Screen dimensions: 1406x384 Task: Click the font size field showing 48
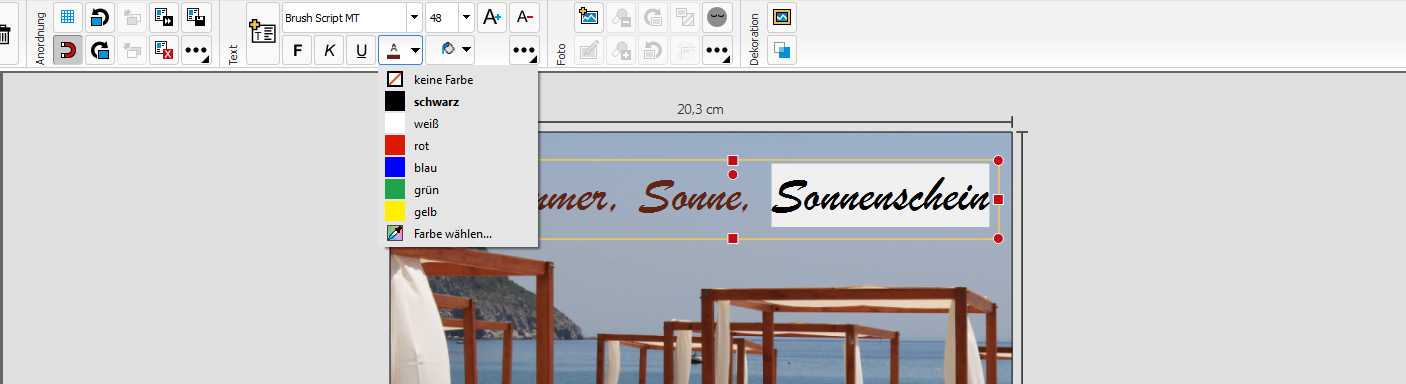click(x=442, y=17)
